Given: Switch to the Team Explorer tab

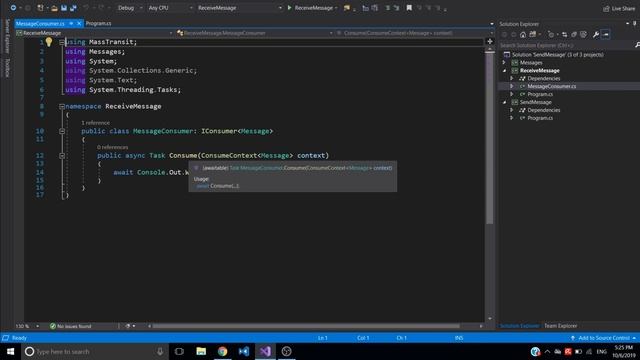Looking at the screenshot, I should click(x=560, y=326).
